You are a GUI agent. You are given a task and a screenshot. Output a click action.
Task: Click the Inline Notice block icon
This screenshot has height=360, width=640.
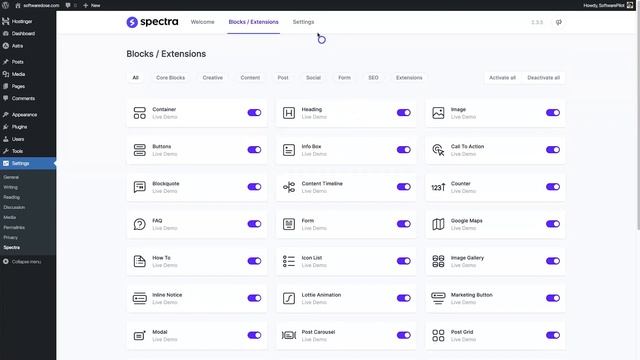140,298
